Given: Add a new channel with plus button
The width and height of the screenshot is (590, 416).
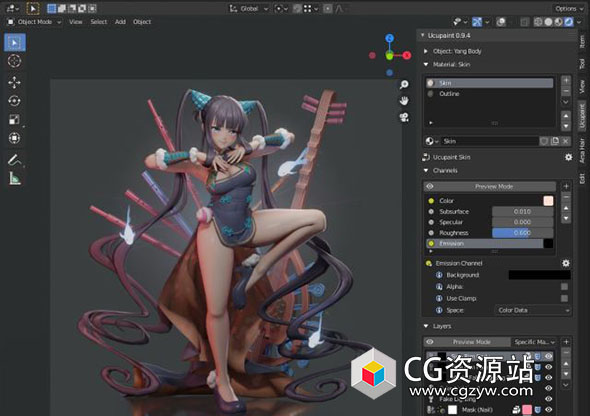Looking at the screenshot, I should click(566, 186).
